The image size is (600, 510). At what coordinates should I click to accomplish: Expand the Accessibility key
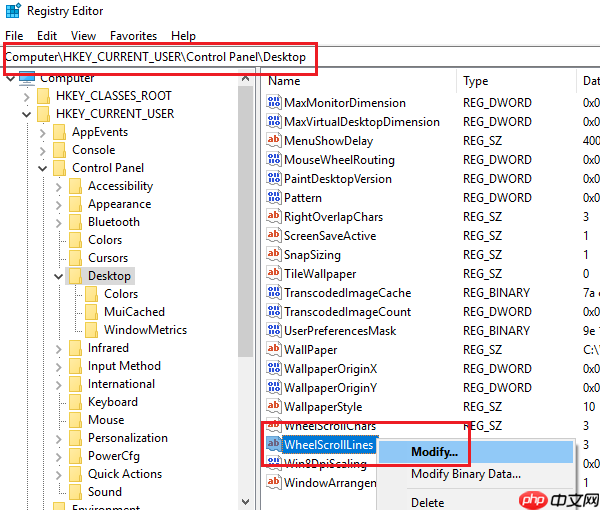click(x=59, y=187)
